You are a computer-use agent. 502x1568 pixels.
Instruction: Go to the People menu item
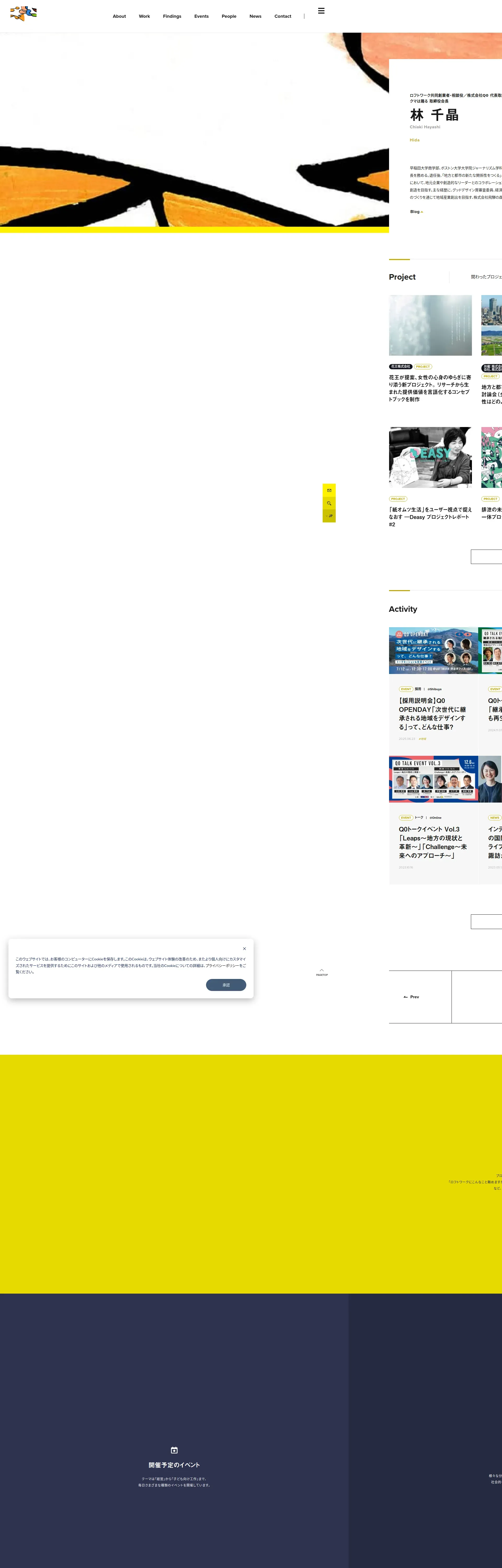(229, 16)
